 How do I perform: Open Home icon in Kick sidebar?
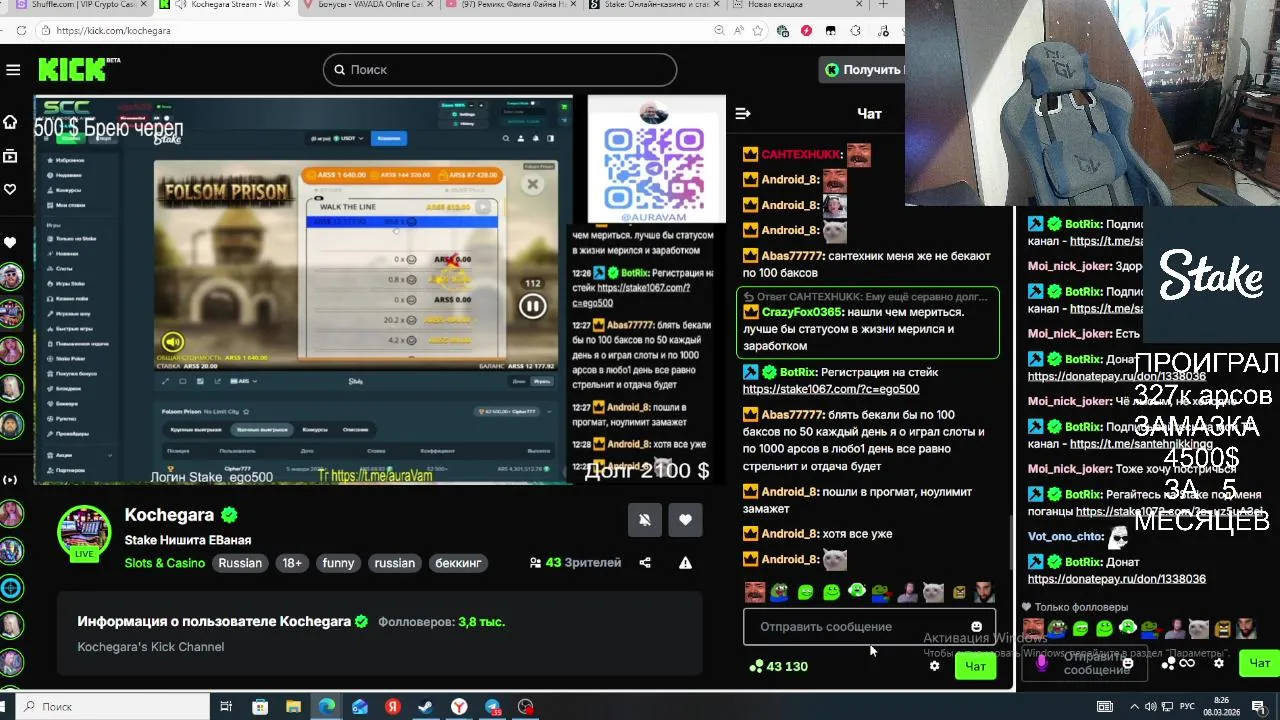coord(10,122)
